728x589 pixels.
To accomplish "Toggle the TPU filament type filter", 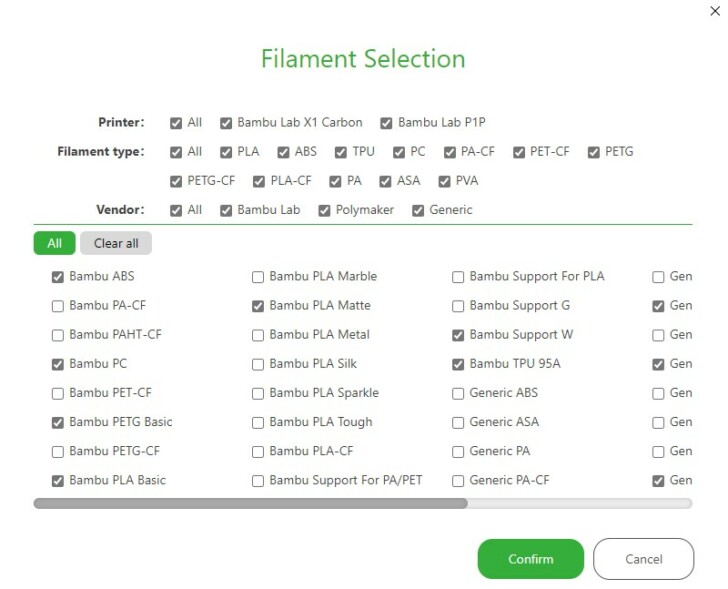I will point(341,152).
